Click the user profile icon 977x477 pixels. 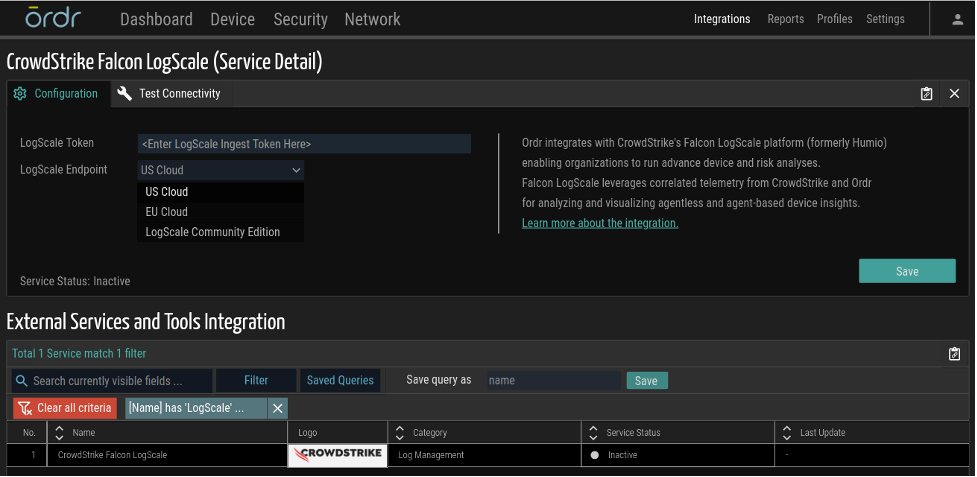pyautogui.click(x=957, y=19)
